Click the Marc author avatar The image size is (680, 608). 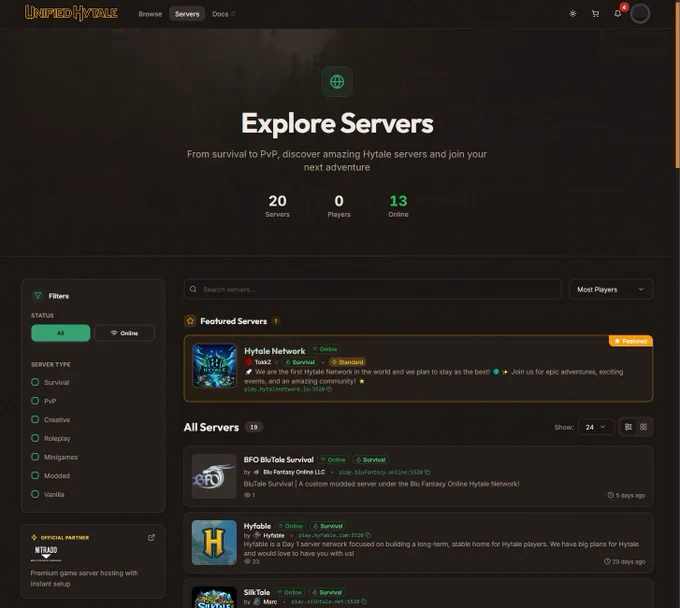click(x=257, y=601)
